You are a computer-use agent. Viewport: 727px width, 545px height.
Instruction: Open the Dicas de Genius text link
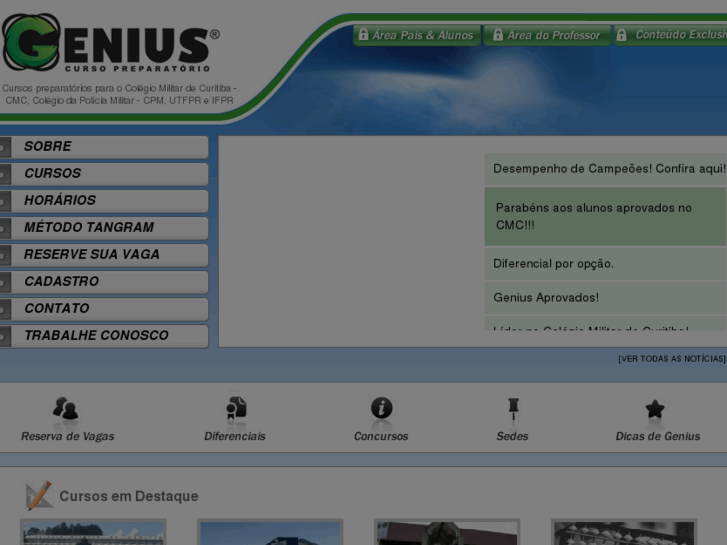pyautogui.click(x=658, y=436)
